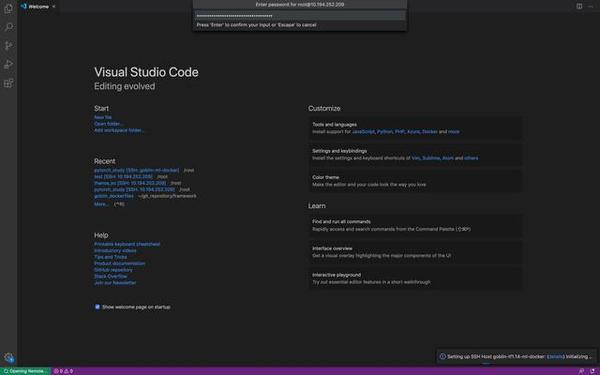Focus the SSH password input field
Image resolution: width=600 pixels, height=375 pixels.
[300, 16]
